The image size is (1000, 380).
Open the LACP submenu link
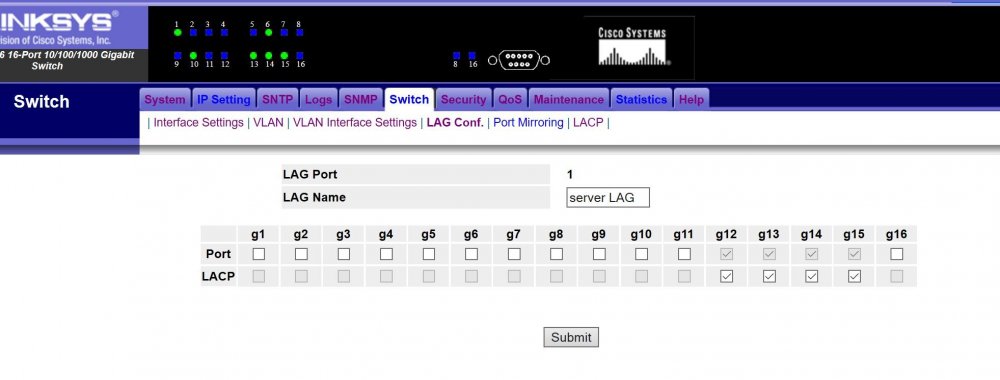click(x=588, y=122)
